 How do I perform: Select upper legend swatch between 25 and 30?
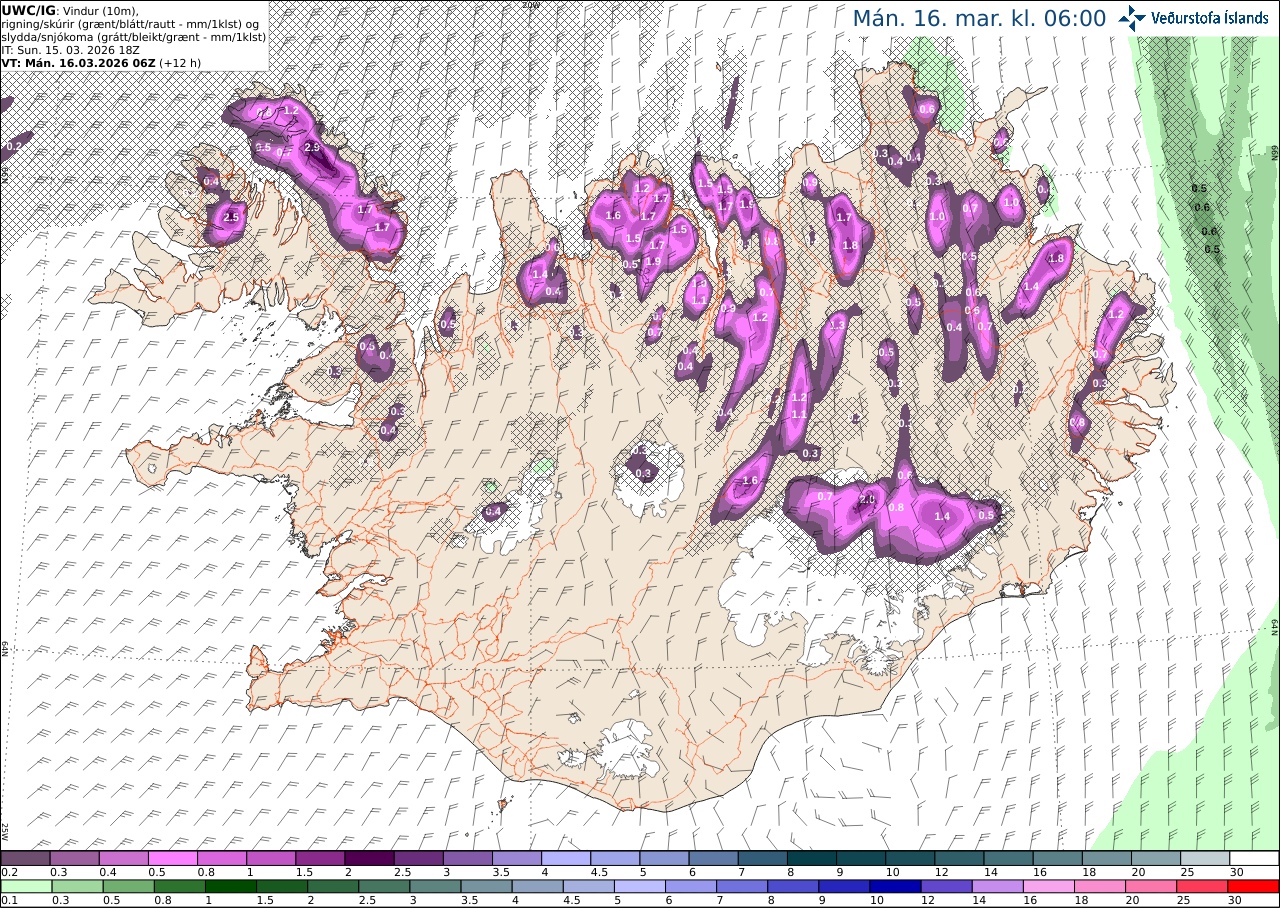(x=1206, y=858)
